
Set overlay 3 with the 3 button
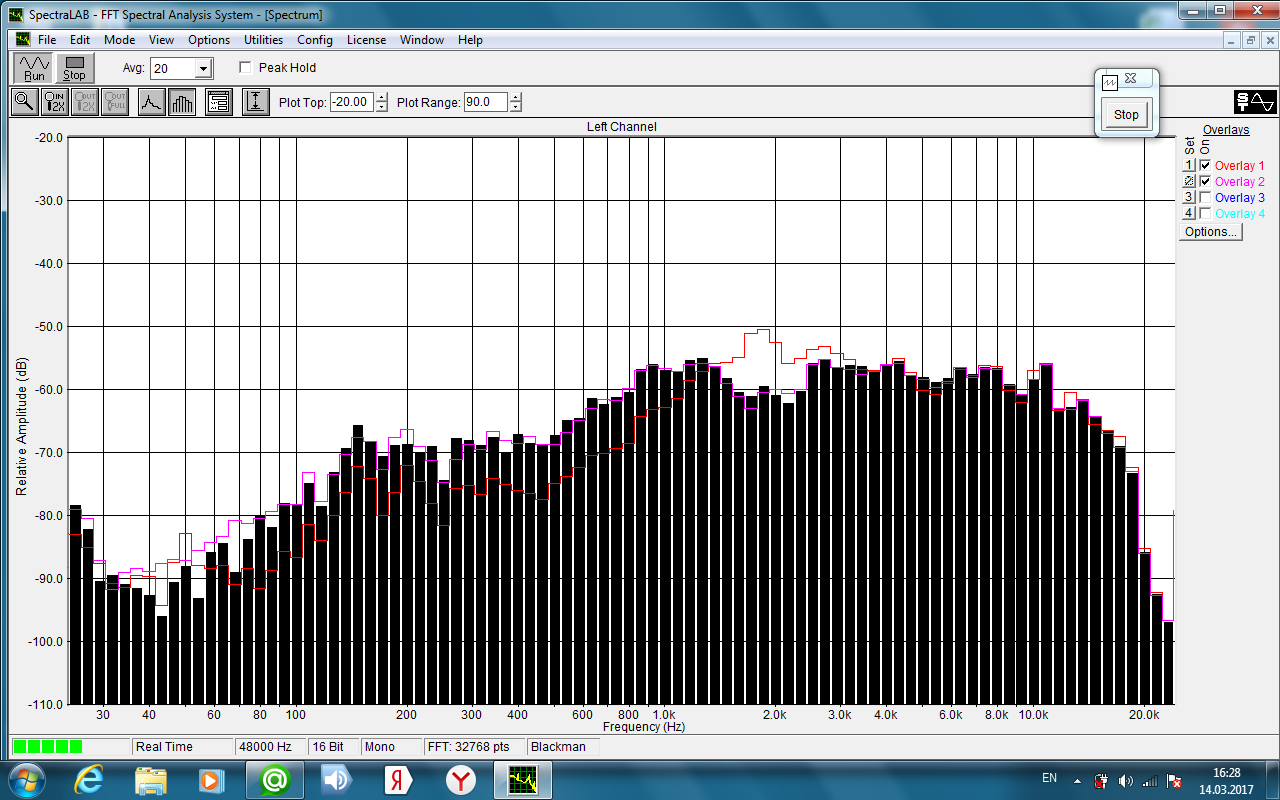(1189, 198)
